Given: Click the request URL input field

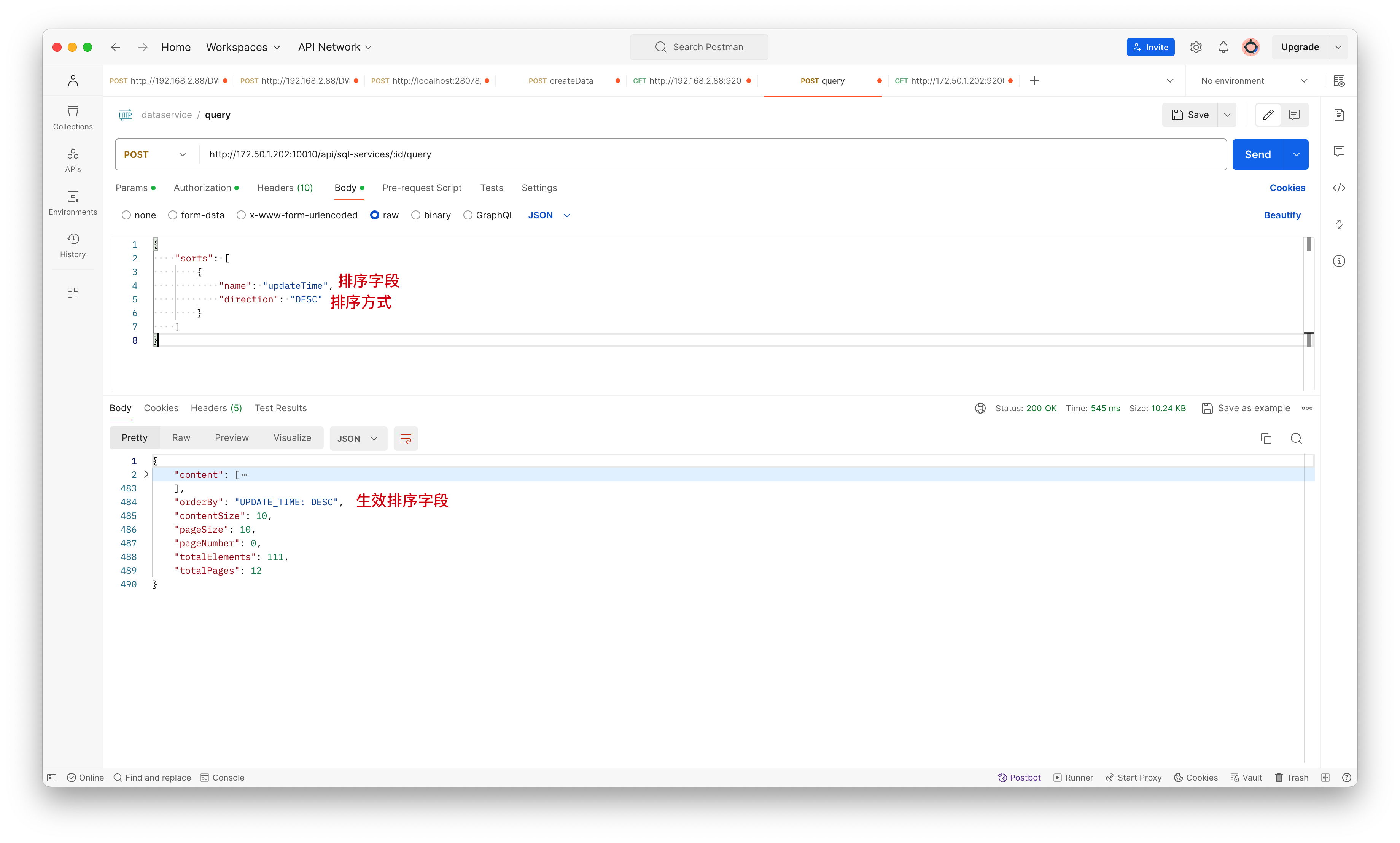Looking at the screenshot, I should (x=681, y=154).
